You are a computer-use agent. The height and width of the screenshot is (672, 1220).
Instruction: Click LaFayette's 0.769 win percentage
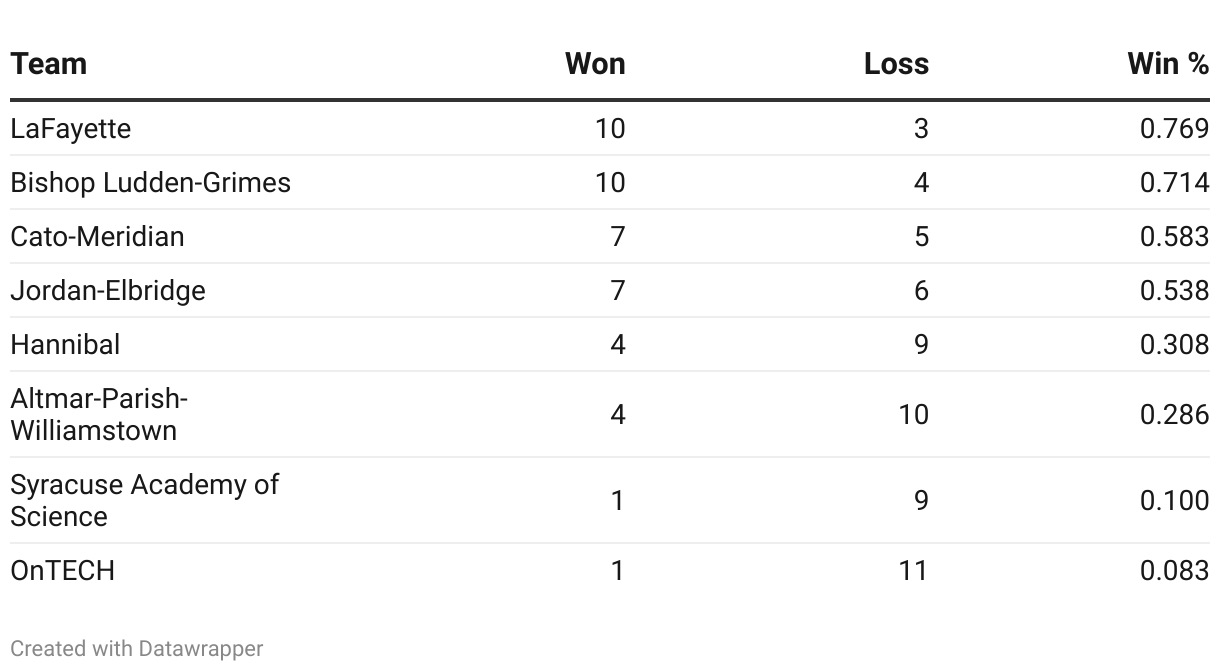[1175, 129]
